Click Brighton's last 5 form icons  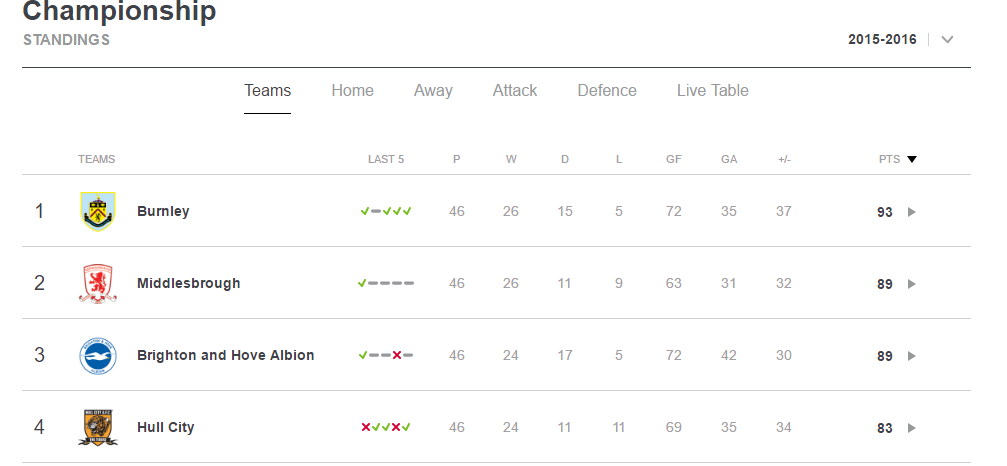(385, 355)
